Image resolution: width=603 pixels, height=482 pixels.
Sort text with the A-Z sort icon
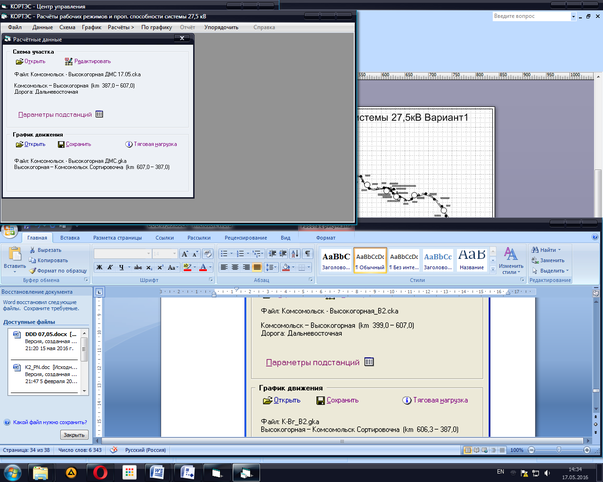pos(295,254)
